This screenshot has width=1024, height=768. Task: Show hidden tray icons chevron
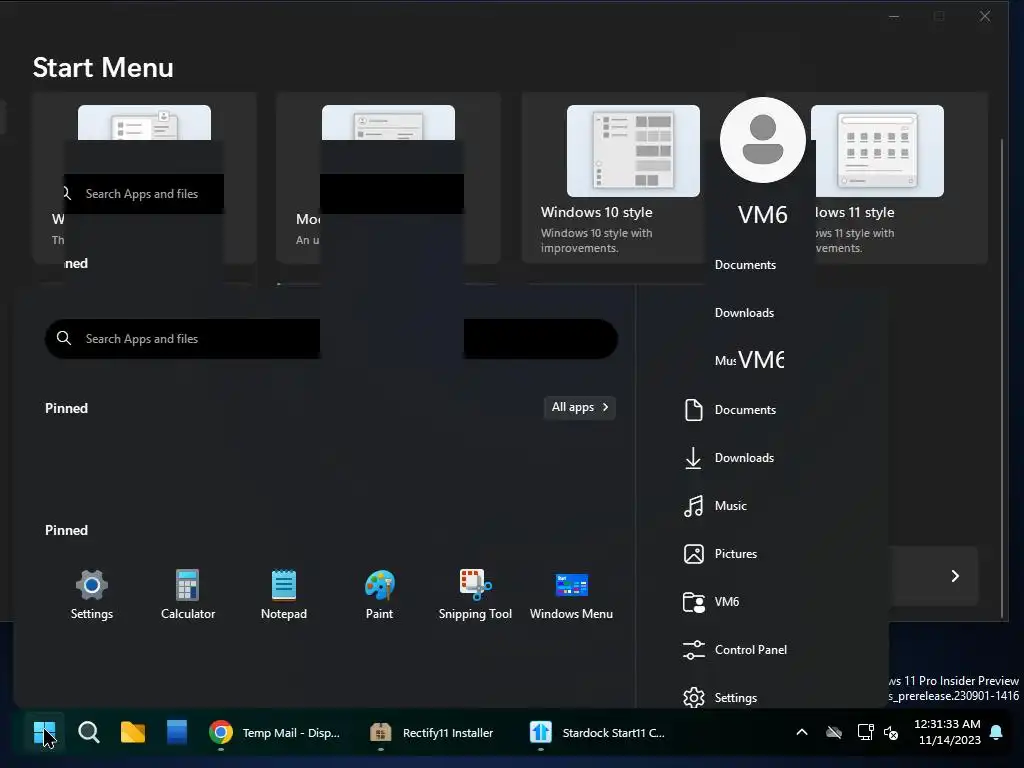[x=802, y=733]
